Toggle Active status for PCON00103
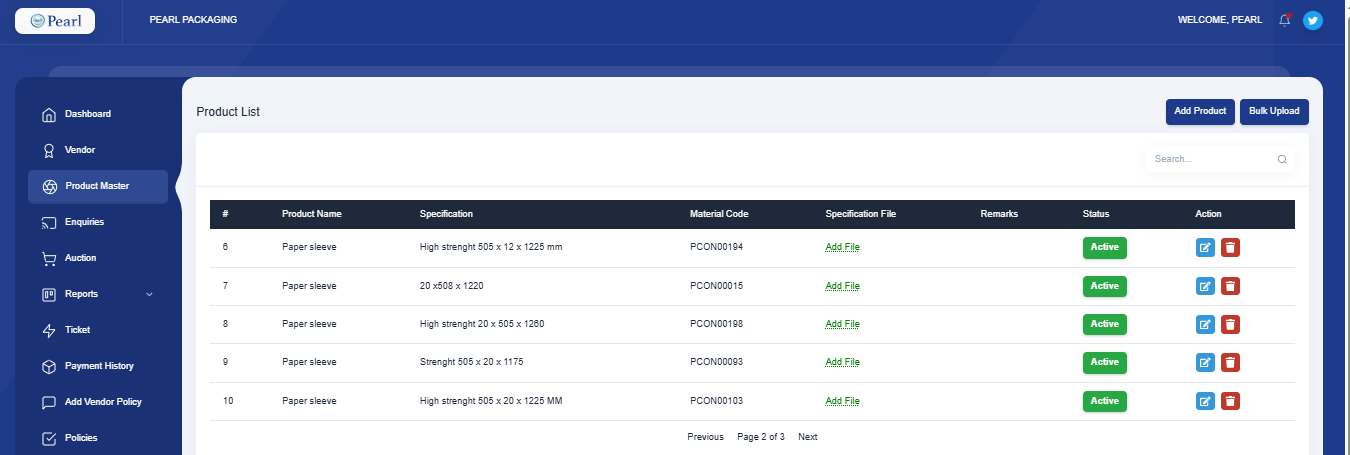This screenshot has height=455, width=1350. click(x=1104, y=401)
